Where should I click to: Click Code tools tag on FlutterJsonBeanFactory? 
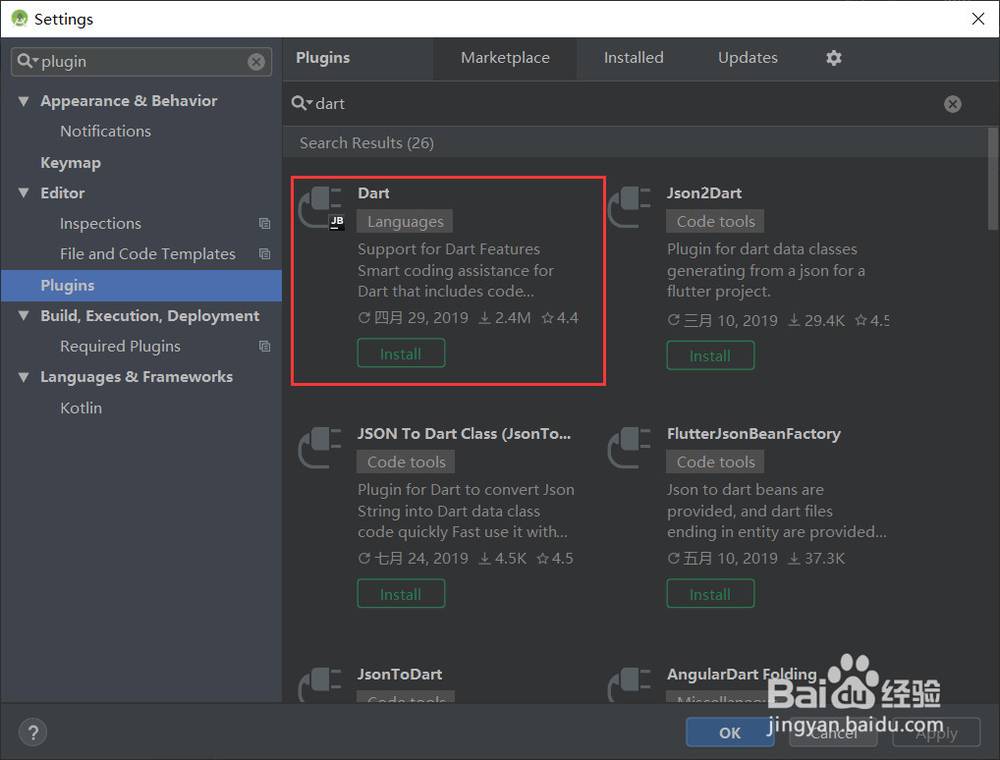coord(715,462)
